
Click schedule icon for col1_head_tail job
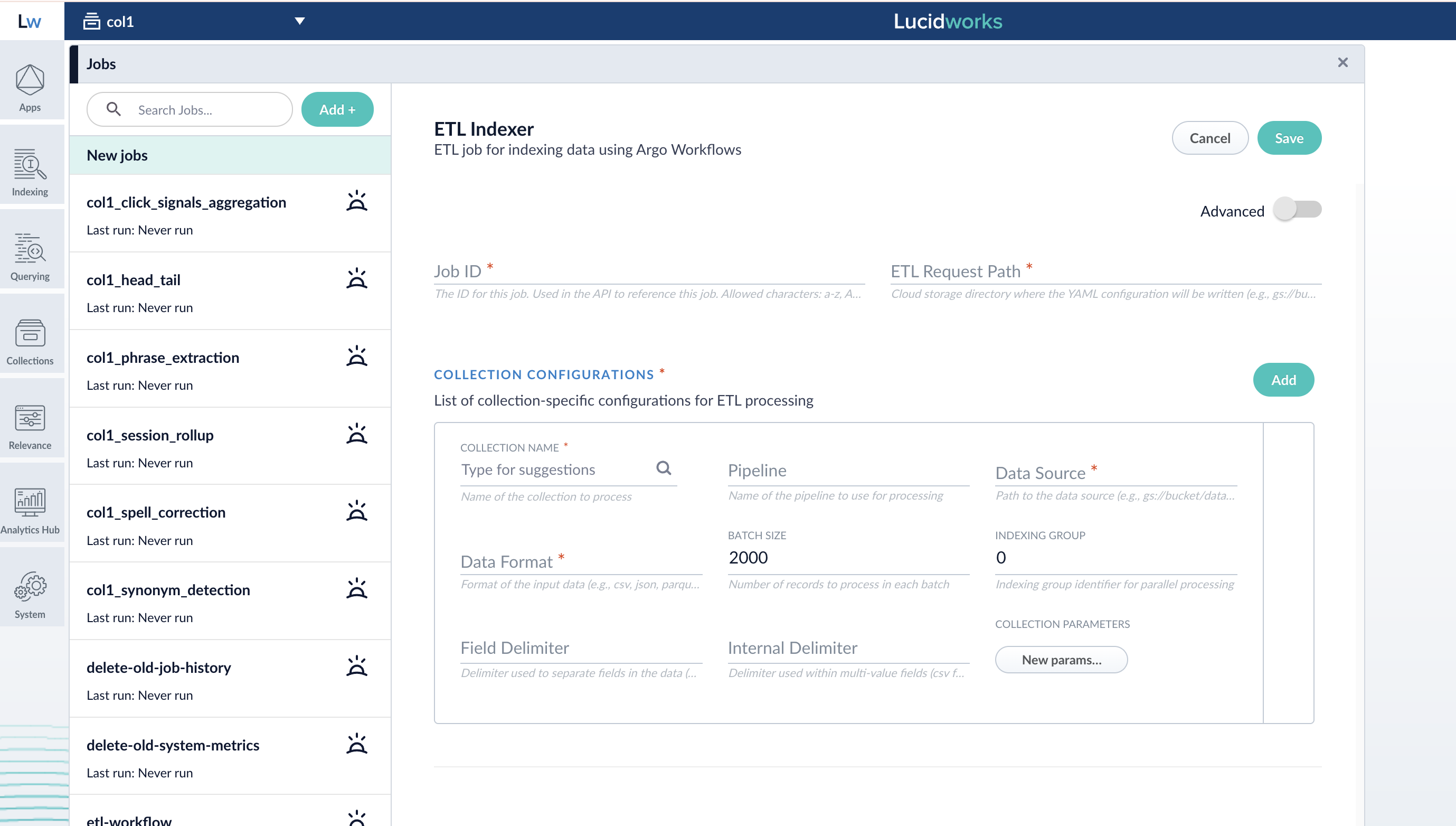pyautogui.click(x=357, y=278)
